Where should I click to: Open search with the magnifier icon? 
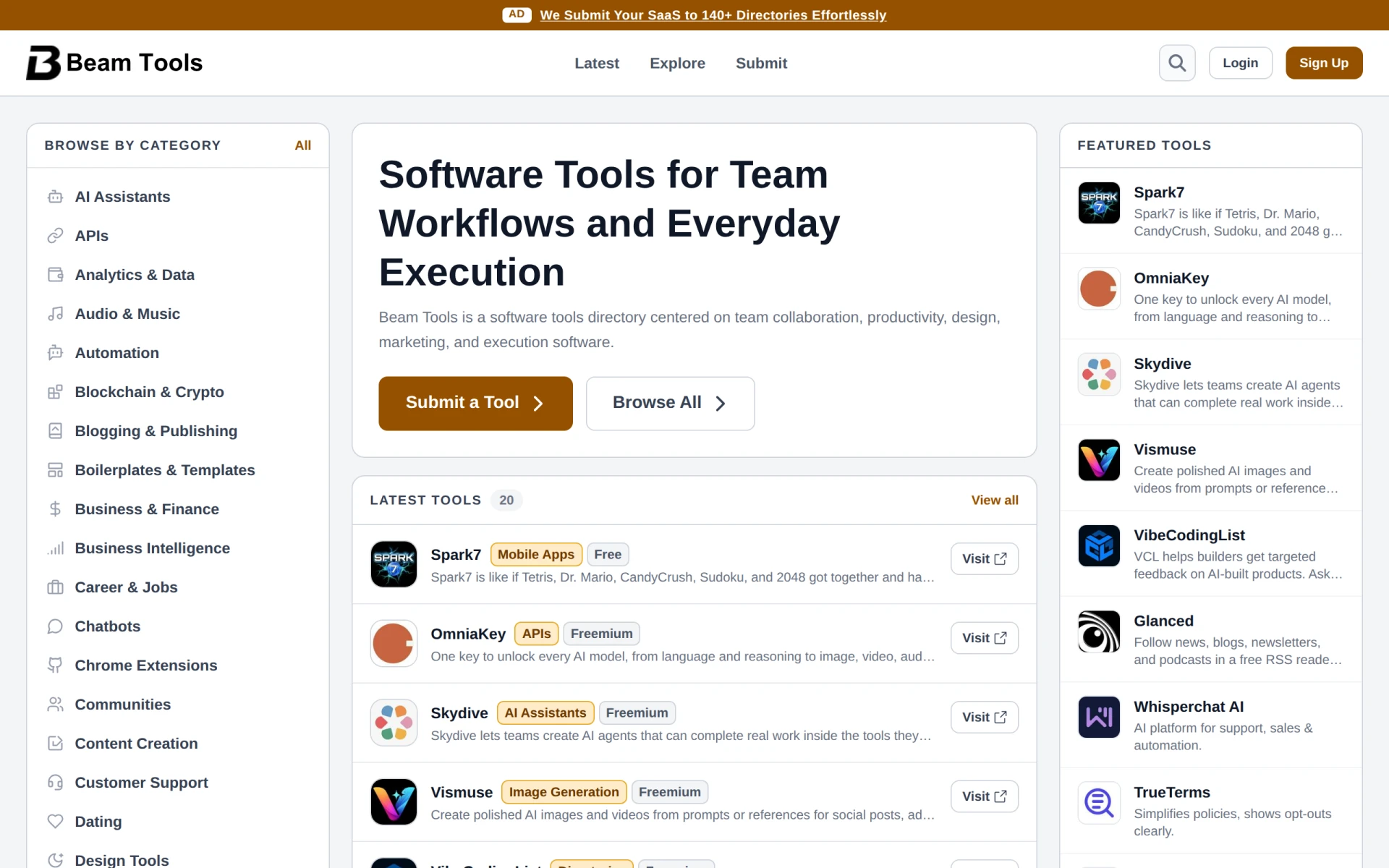1177,63
